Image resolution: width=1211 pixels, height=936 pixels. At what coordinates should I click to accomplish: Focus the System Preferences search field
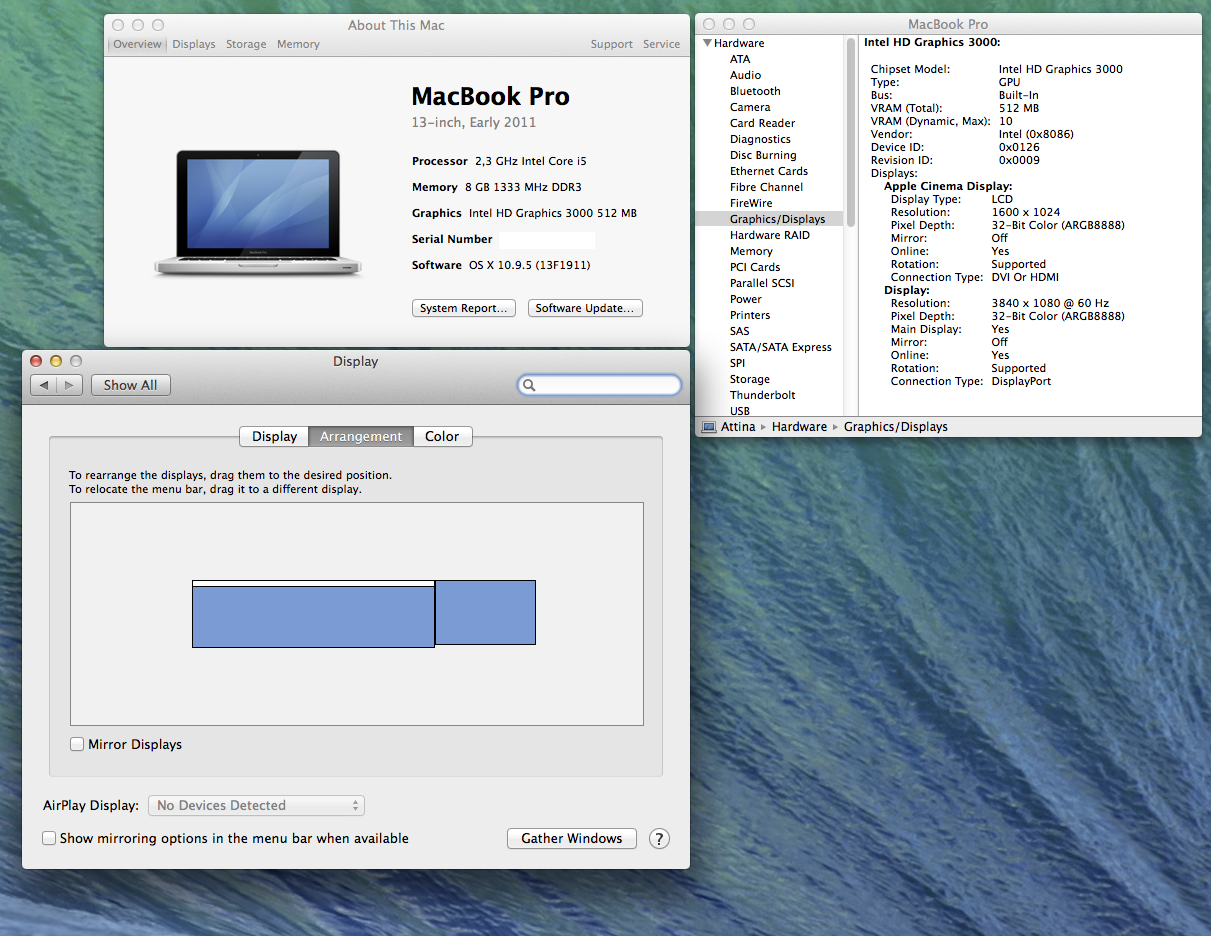click(x=600, y=385)
